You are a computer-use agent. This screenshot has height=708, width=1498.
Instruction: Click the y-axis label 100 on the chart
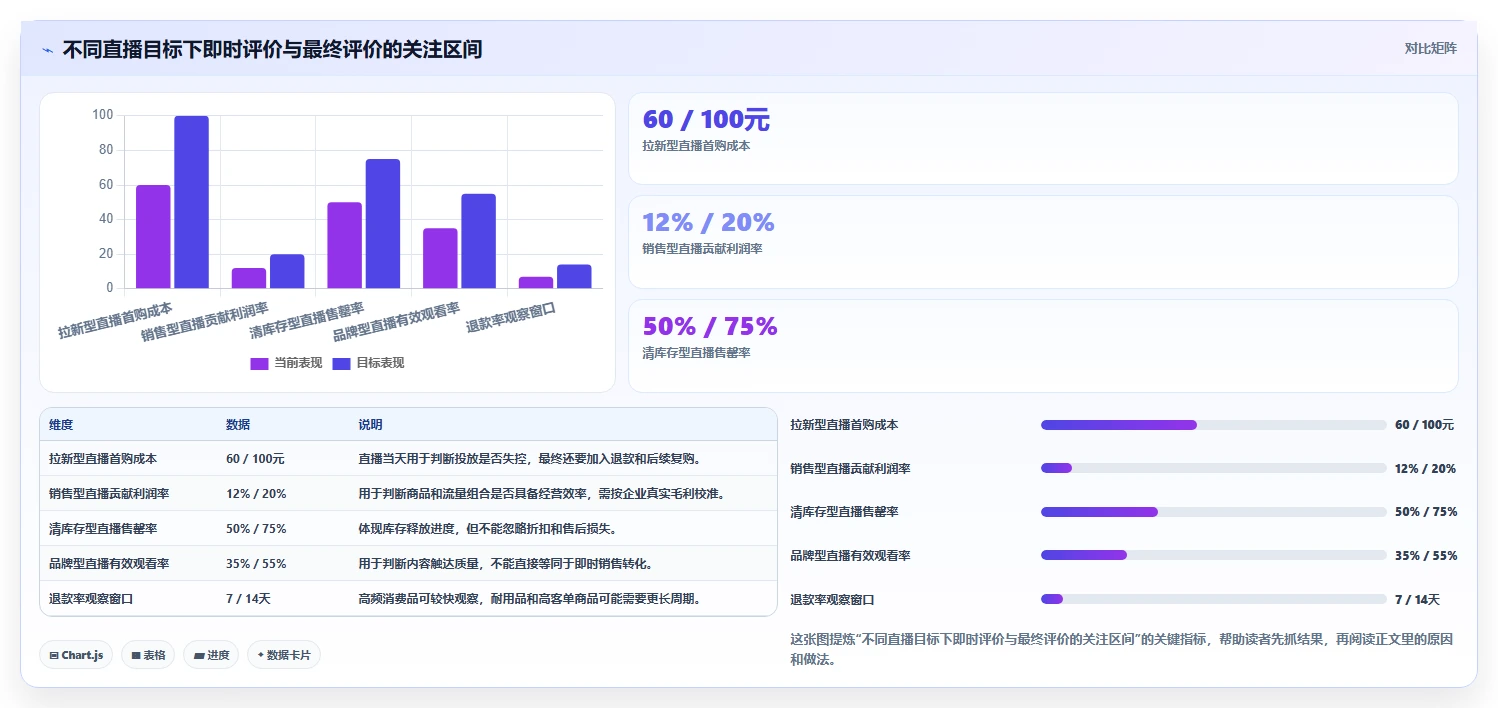point(102,115)
